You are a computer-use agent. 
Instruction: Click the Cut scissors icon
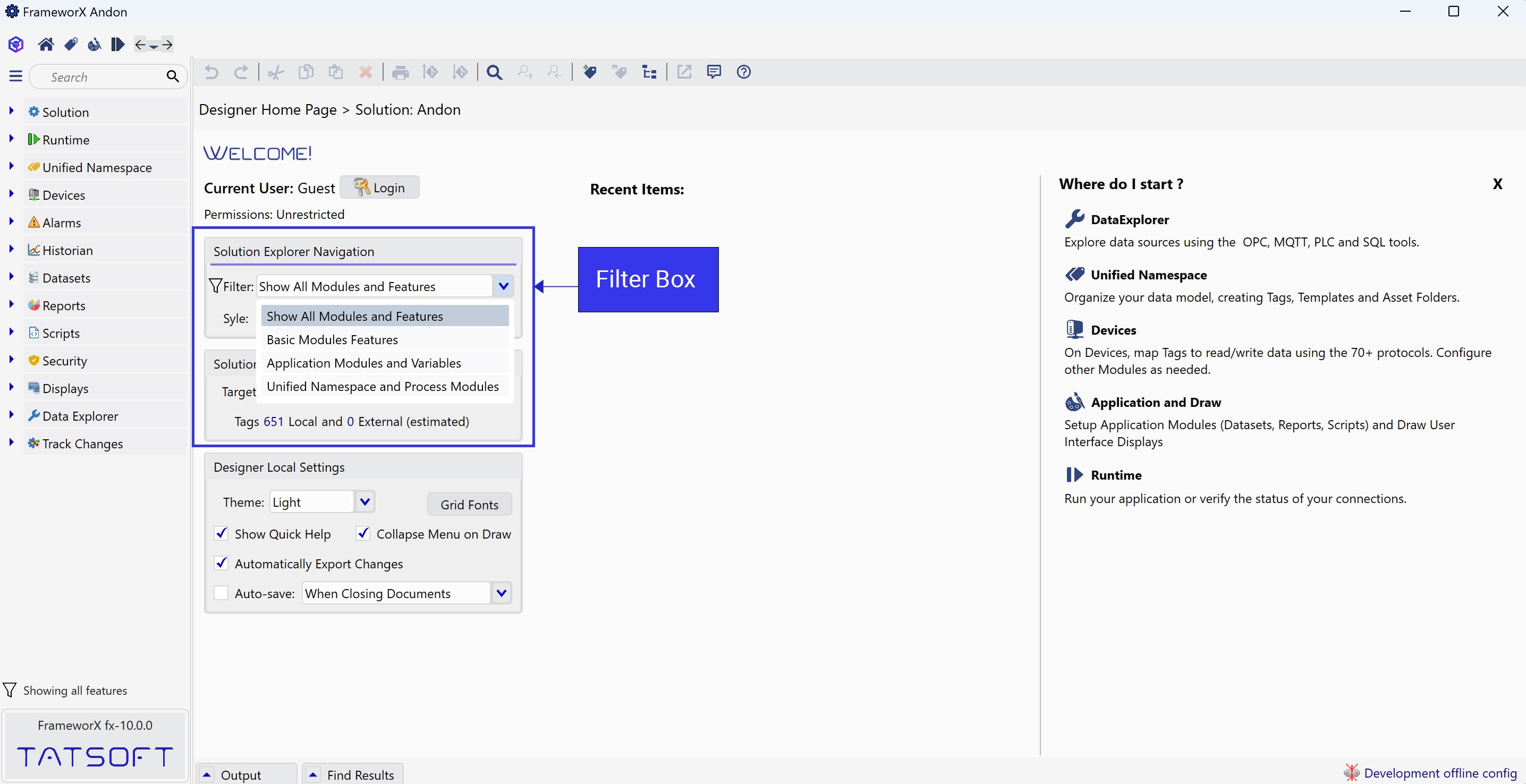click(275, 72)
